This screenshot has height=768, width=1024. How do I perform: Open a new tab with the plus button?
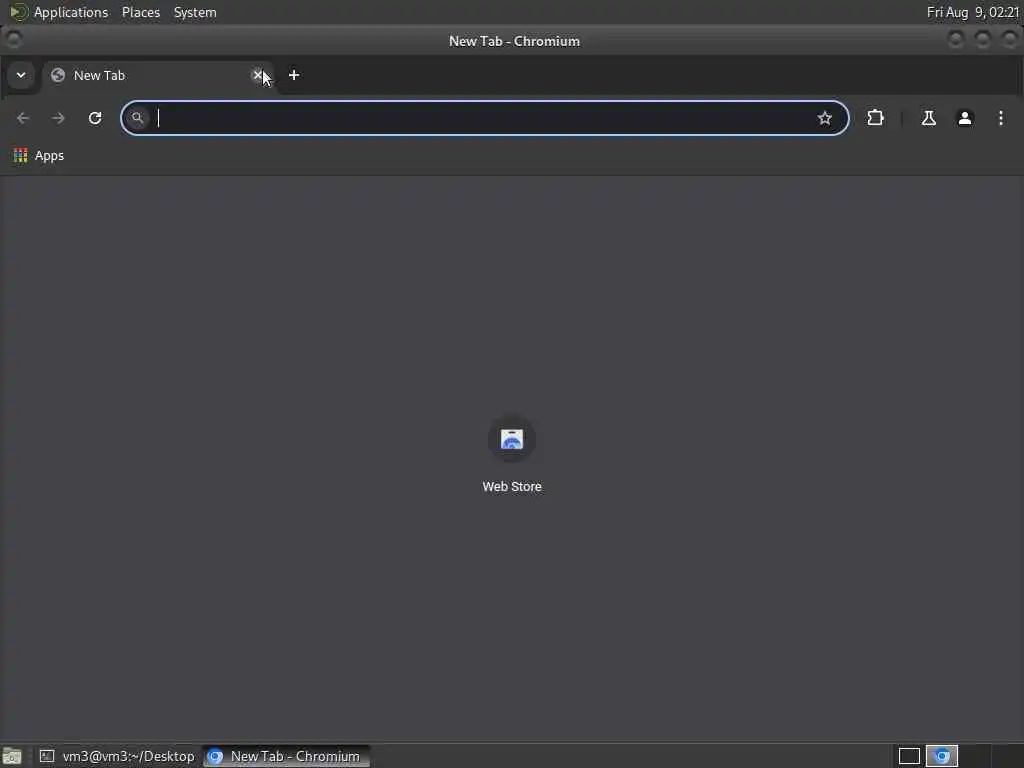294,75
